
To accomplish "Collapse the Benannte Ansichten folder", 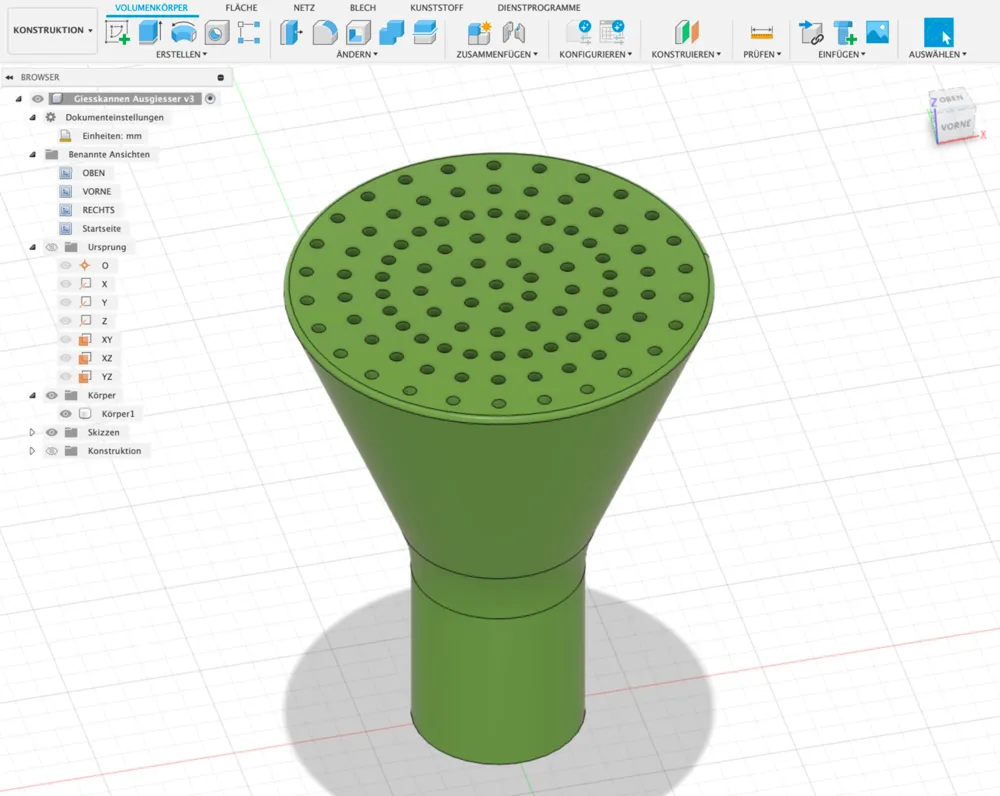I will click(33, 154).
